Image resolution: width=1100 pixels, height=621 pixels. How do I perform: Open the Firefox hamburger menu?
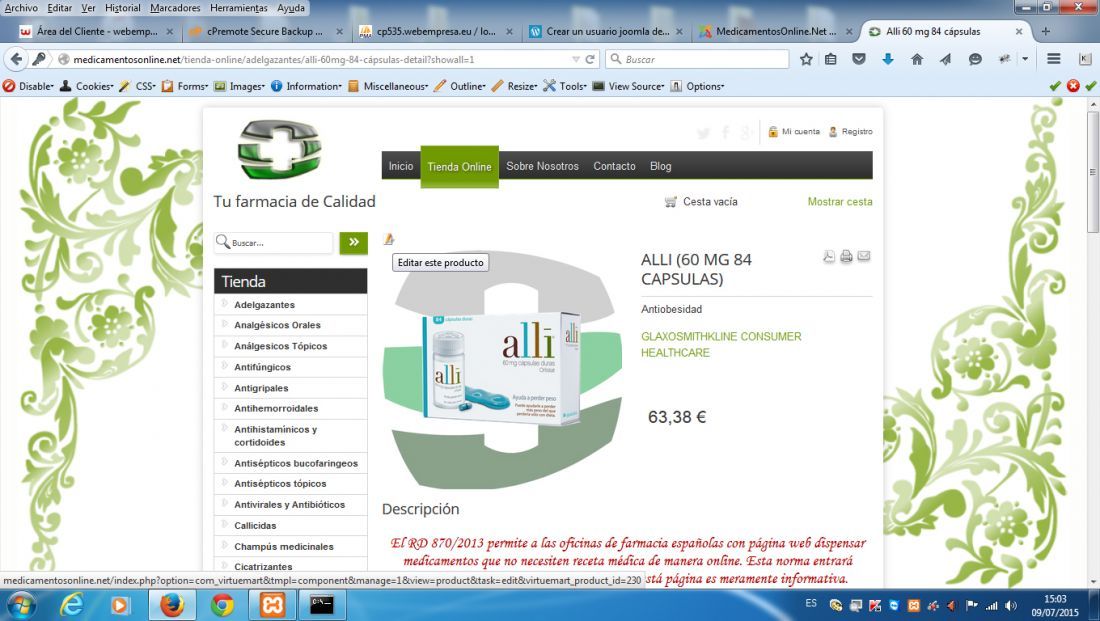coord(1054,60)
